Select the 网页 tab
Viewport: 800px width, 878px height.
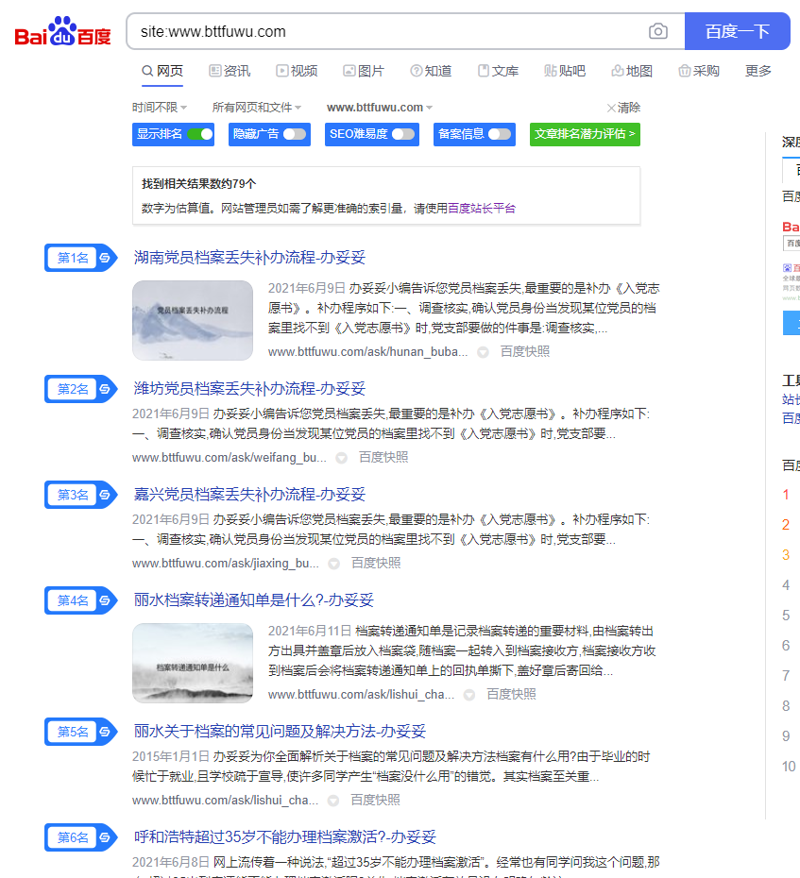162,71
